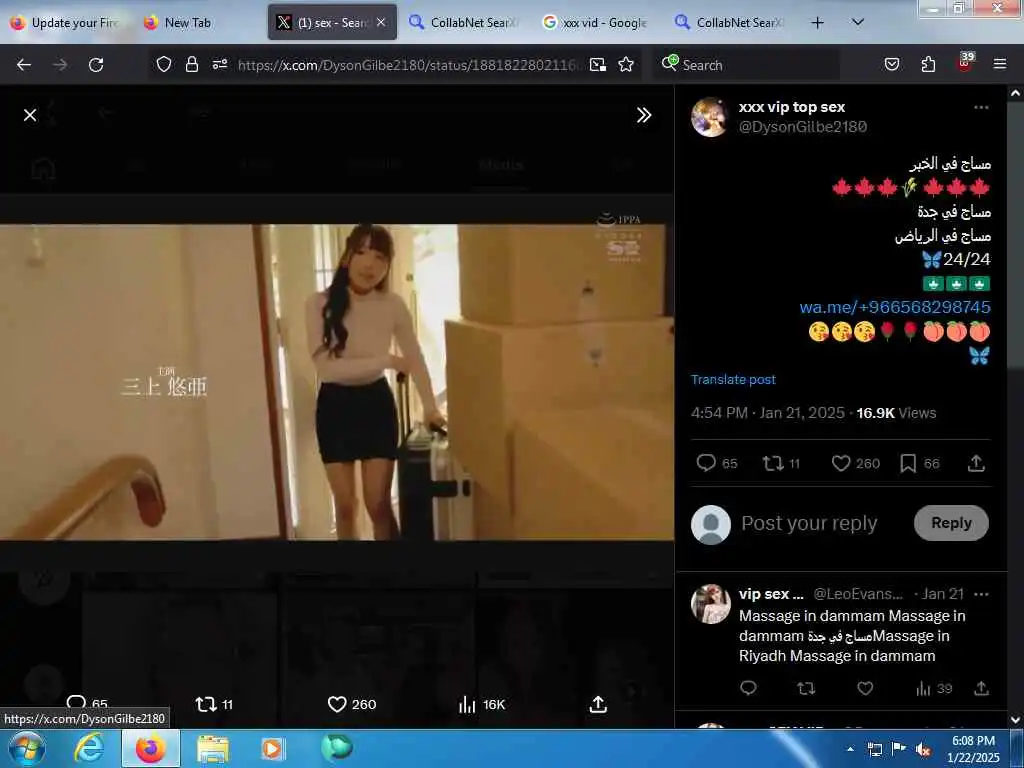This screenshot has height=768, width=1024.
Task: Collapse the side panel with double chevron
Action: click(644, 115)
